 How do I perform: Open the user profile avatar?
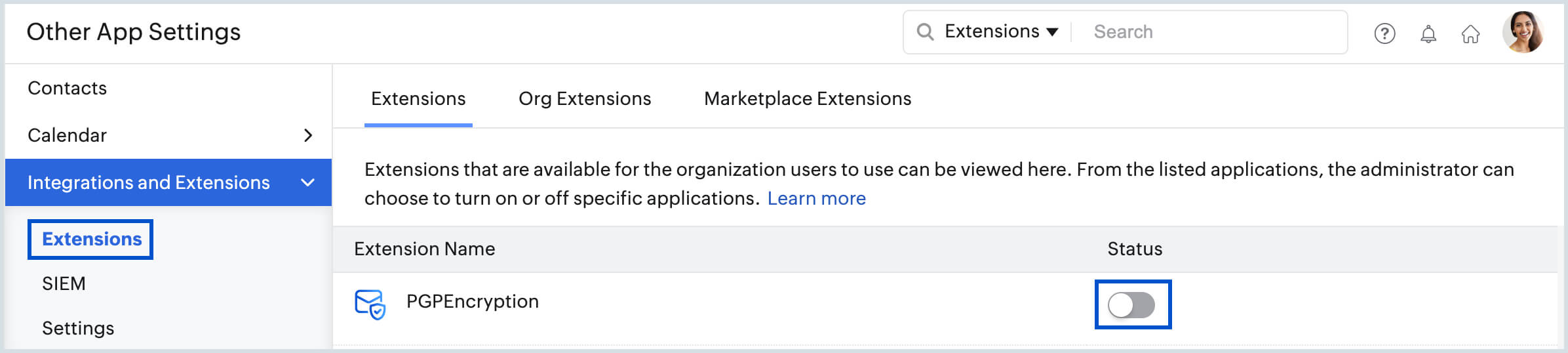1523,32
